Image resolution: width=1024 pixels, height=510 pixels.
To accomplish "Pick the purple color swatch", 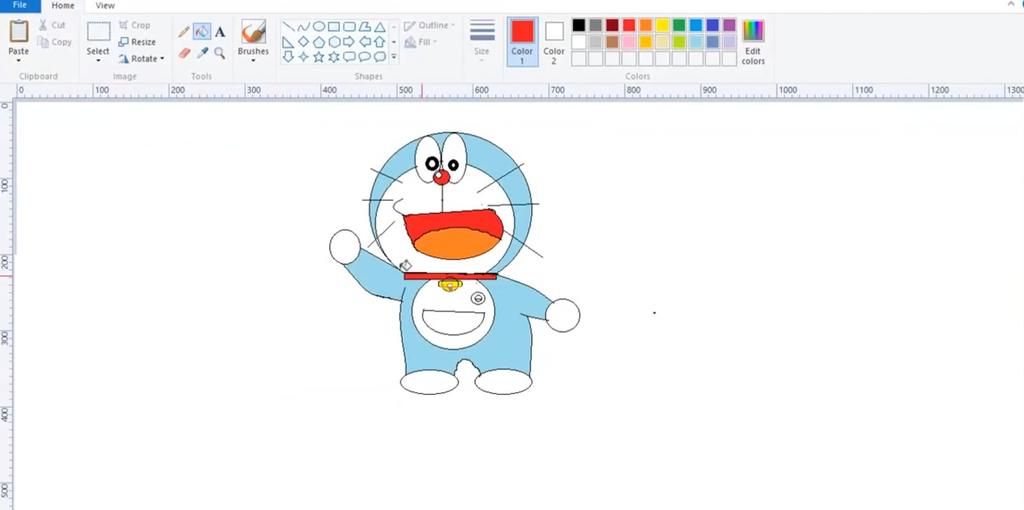I will (x=729, y=25).
